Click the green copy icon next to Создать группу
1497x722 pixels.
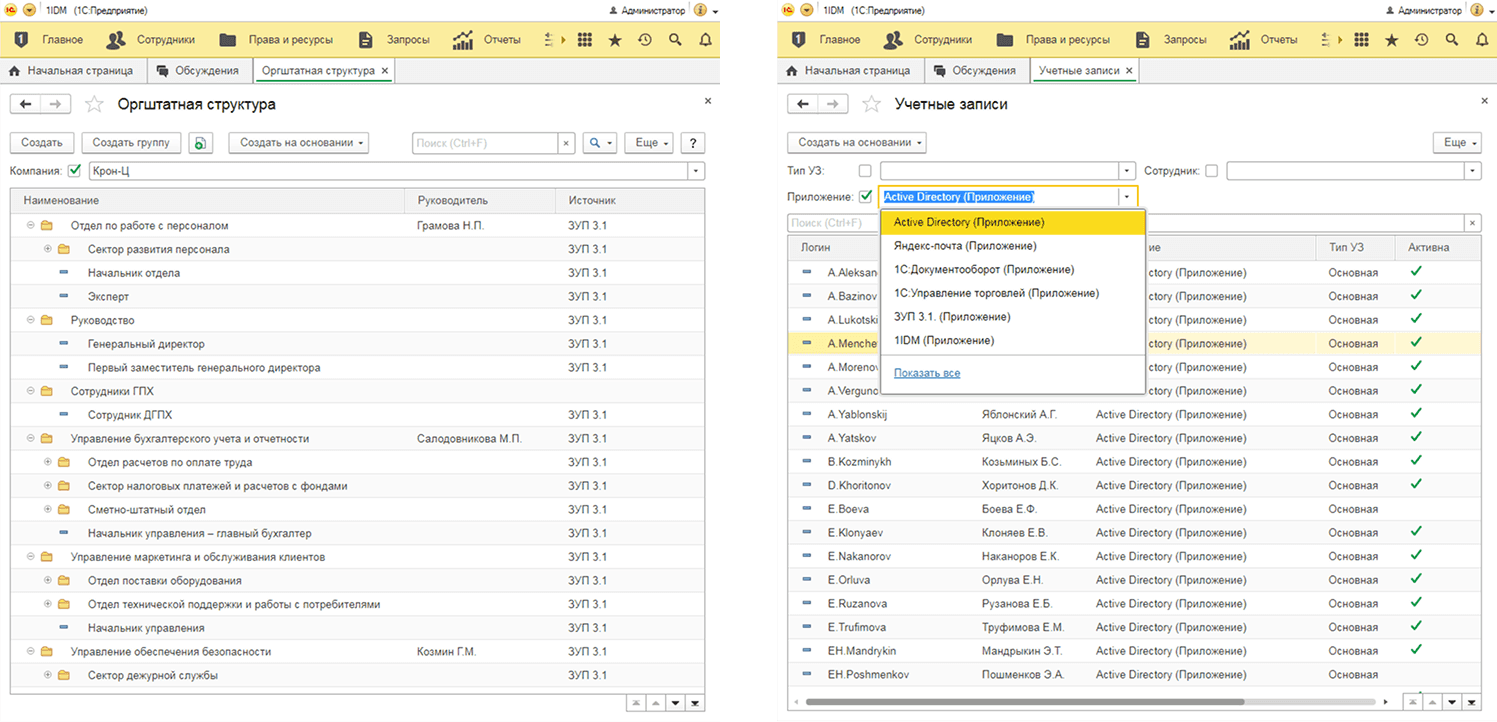pos(201,143)
